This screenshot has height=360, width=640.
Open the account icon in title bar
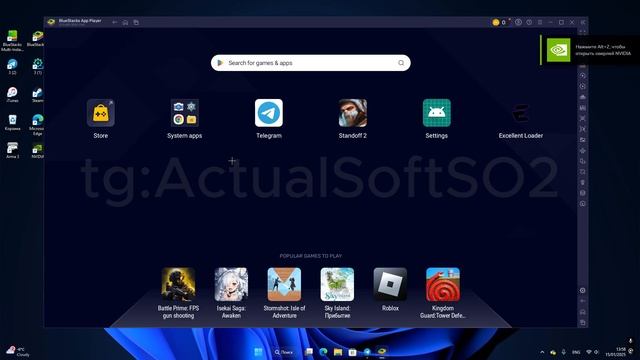(x=518, y=22)
